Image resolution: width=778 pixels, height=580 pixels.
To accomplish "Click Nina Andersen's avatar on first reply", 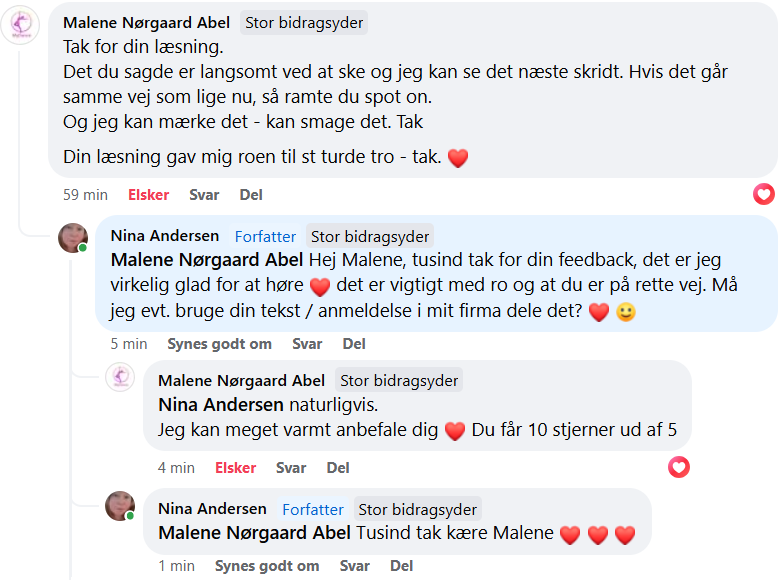I will pyautogui.click(x=73, y=238).
